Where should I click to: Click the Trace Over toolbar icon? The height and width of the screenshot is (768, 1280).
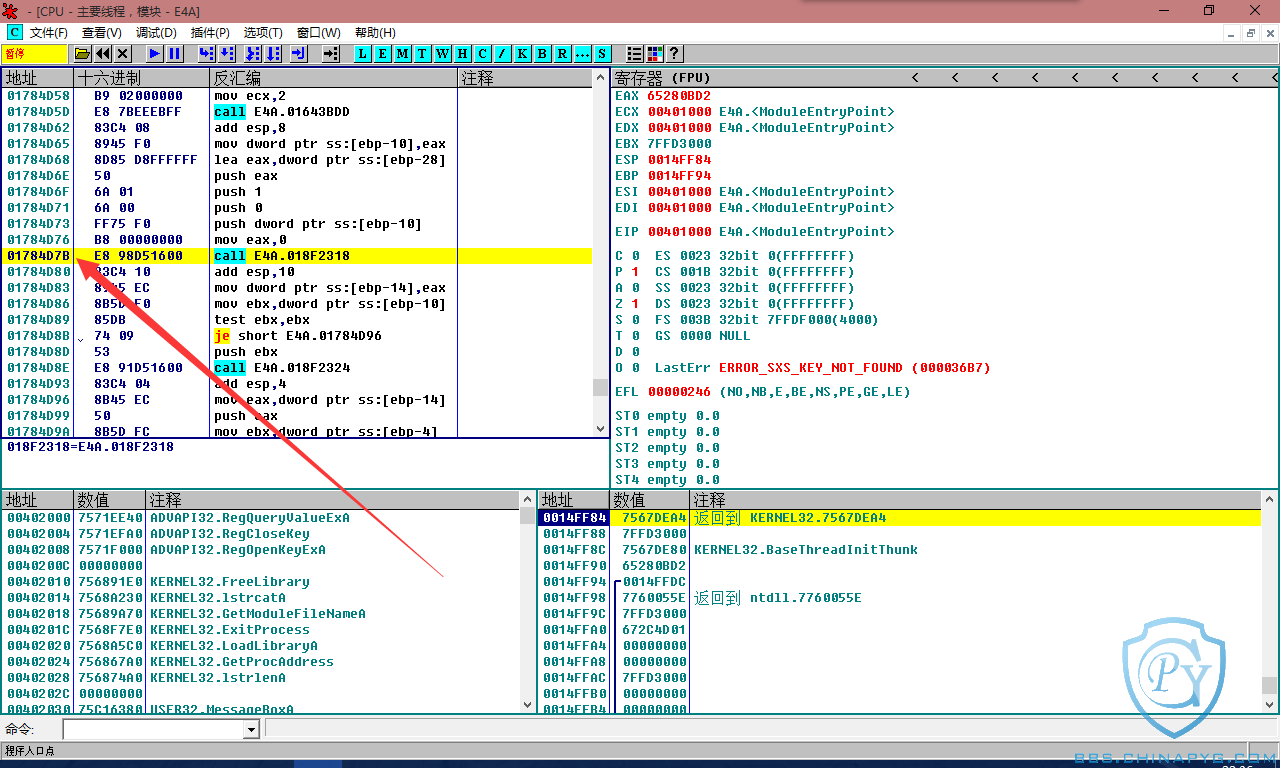coord(273,53)
